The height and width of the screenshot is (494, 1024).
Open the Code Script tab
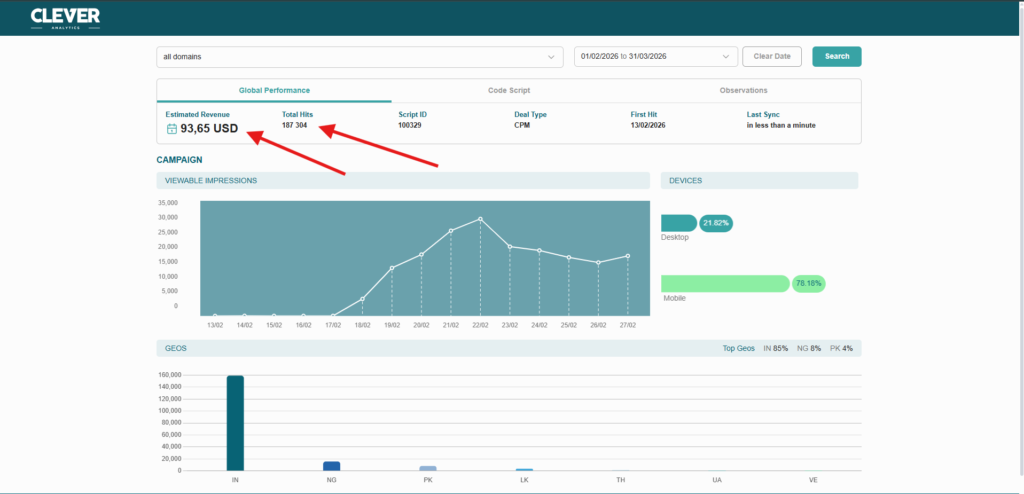coord(509,90)
